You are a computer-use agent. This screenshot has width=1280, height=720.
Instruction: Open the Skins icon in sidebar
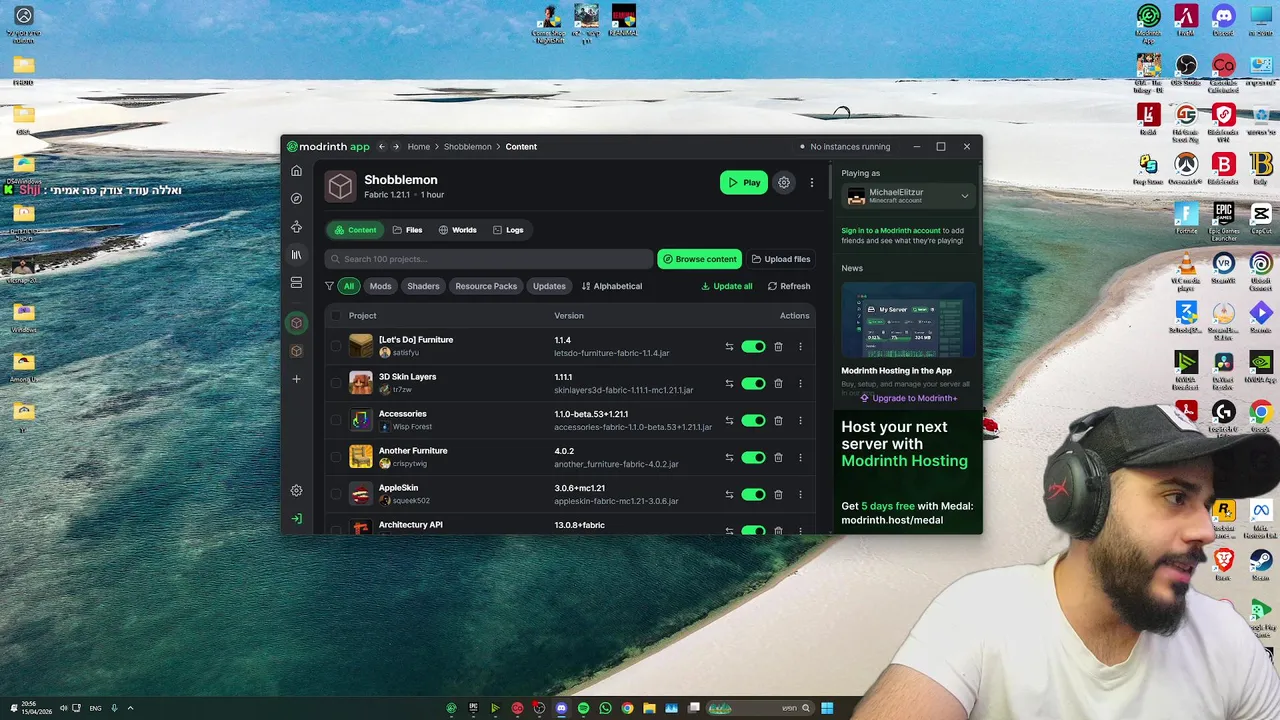pos(296,227)
